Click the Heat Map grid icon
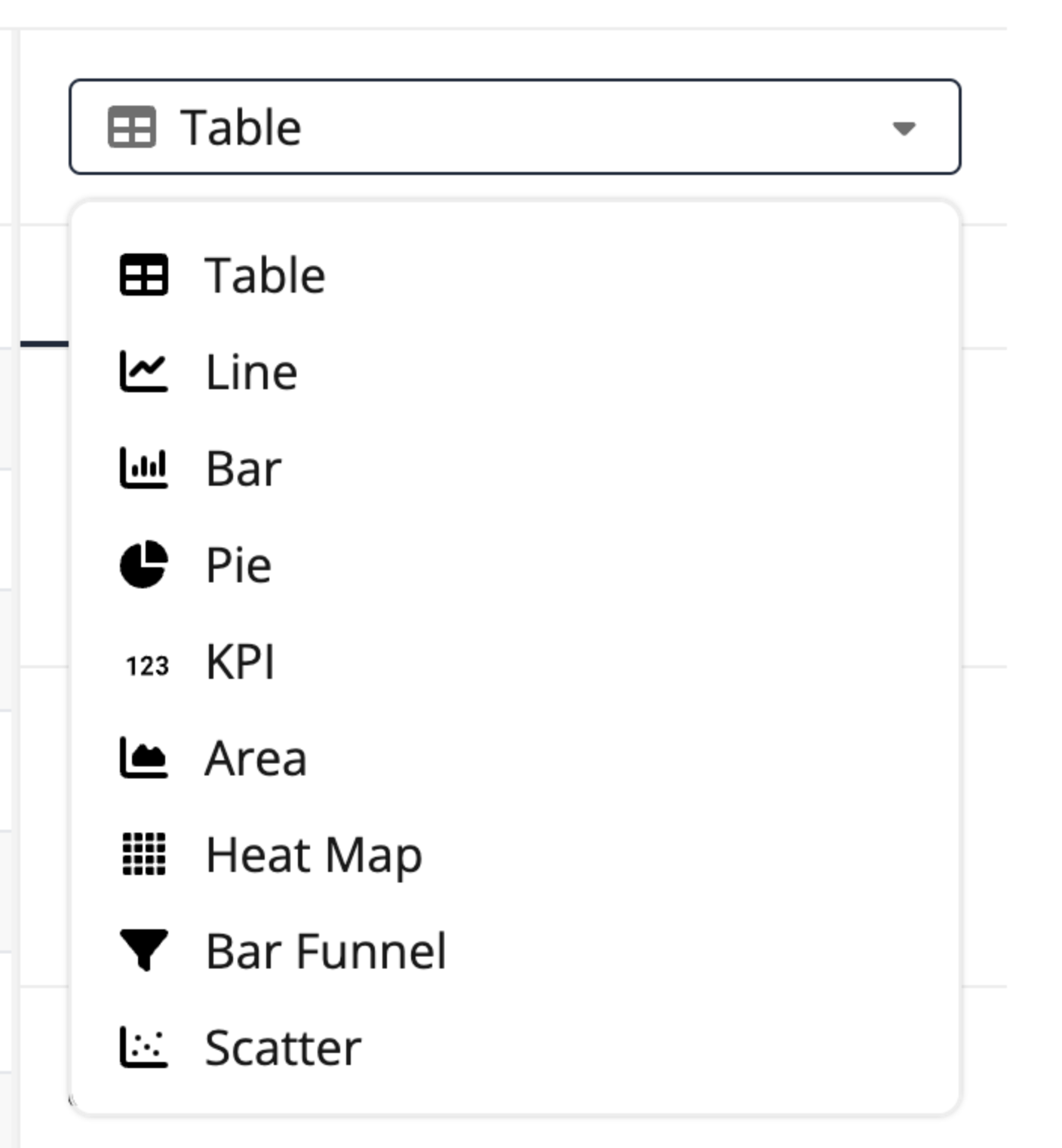Screen dimensions: 1062x1148 (143, 854)
